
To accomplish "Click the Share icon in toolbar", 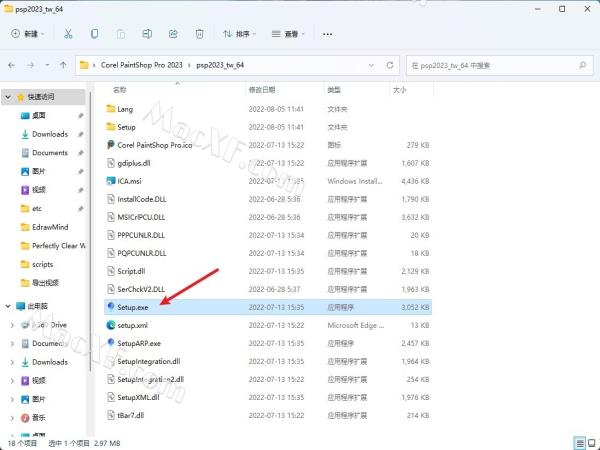I will (x=173, y=34).
